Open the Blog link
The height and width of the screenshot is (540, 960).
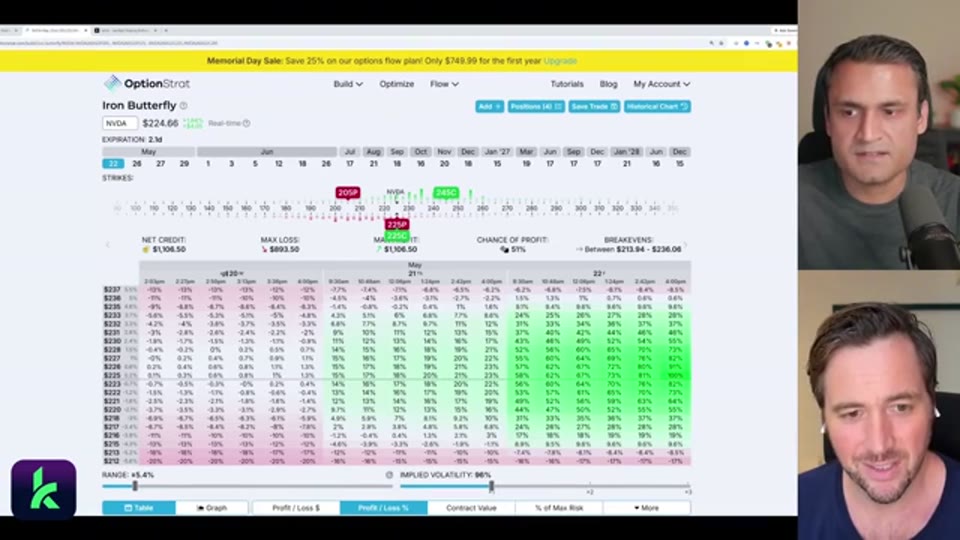(x=608, y=84)
